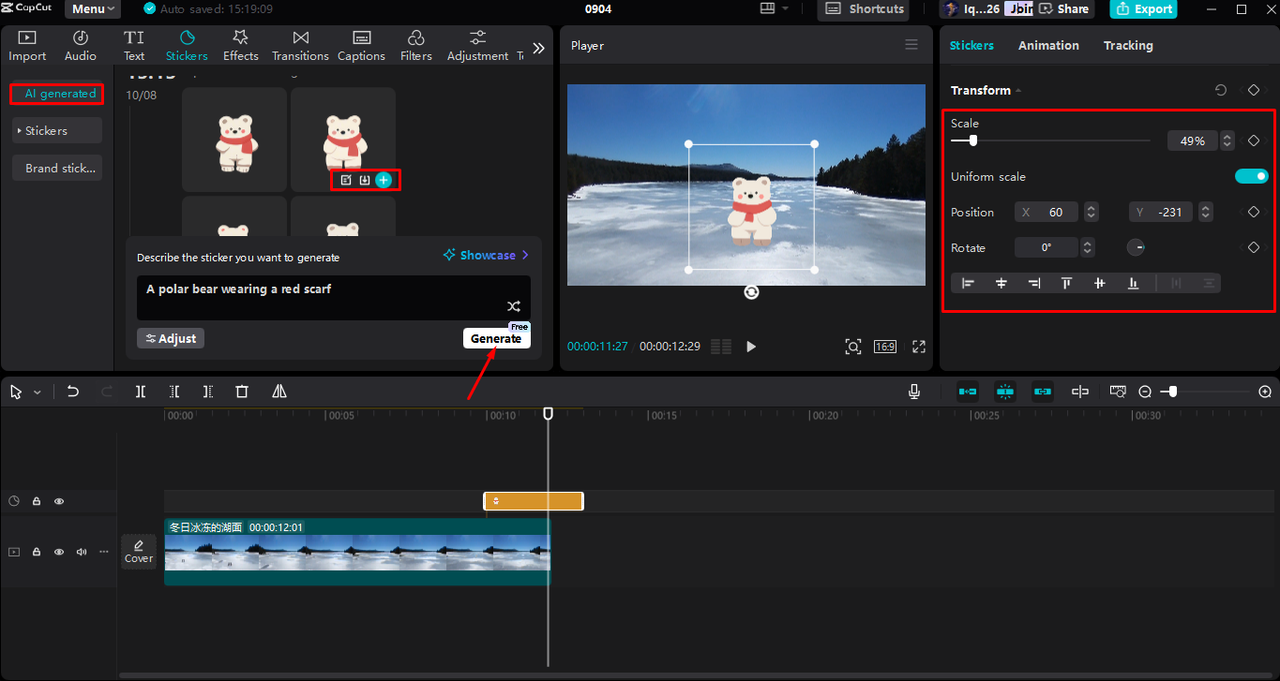Open the 16:9 aspect ratio selector
This screenshot has width=1280, height=681.
click(885, 346)
